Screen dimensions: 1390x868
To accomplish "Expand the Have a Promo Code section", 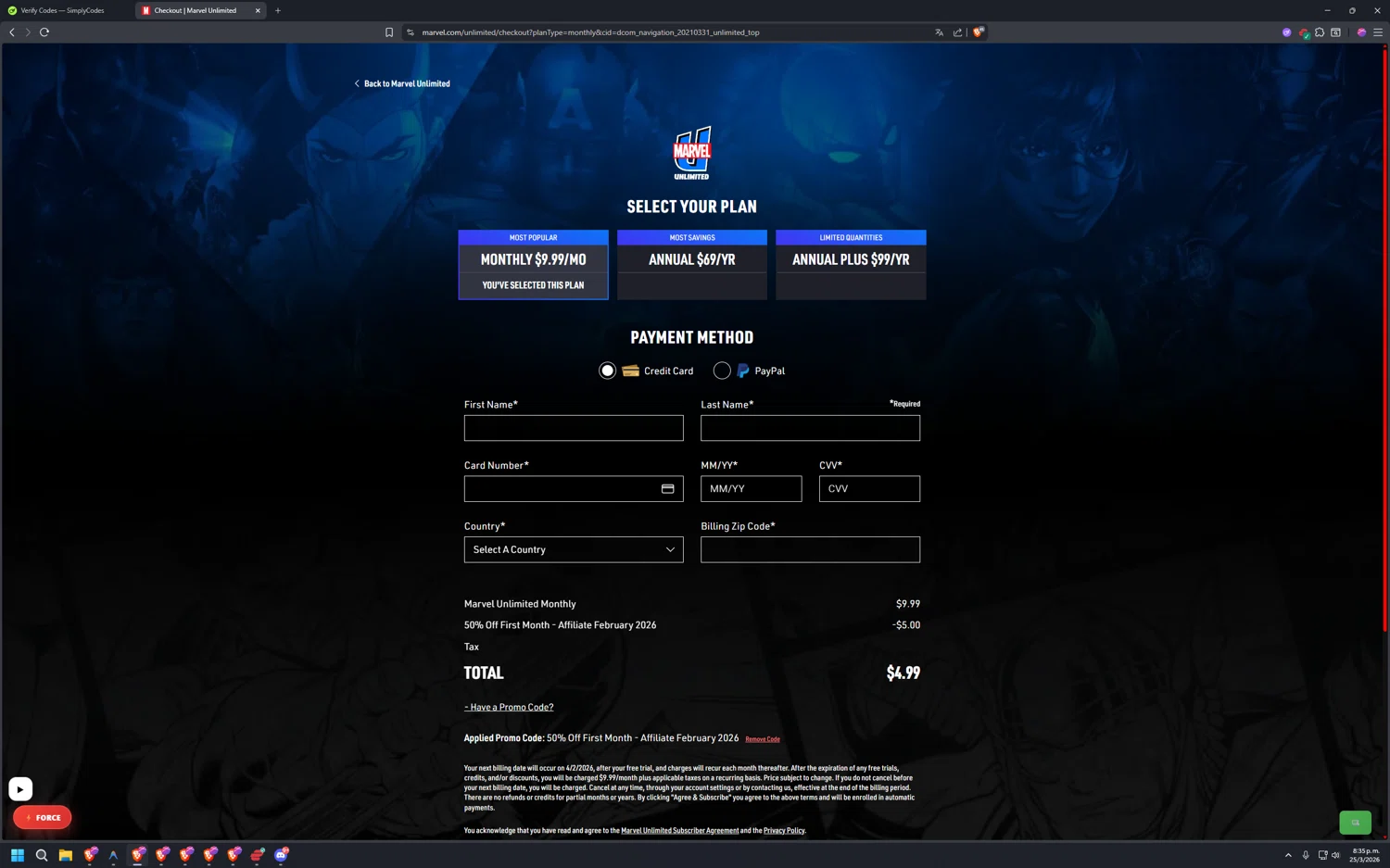I will 509,707.
